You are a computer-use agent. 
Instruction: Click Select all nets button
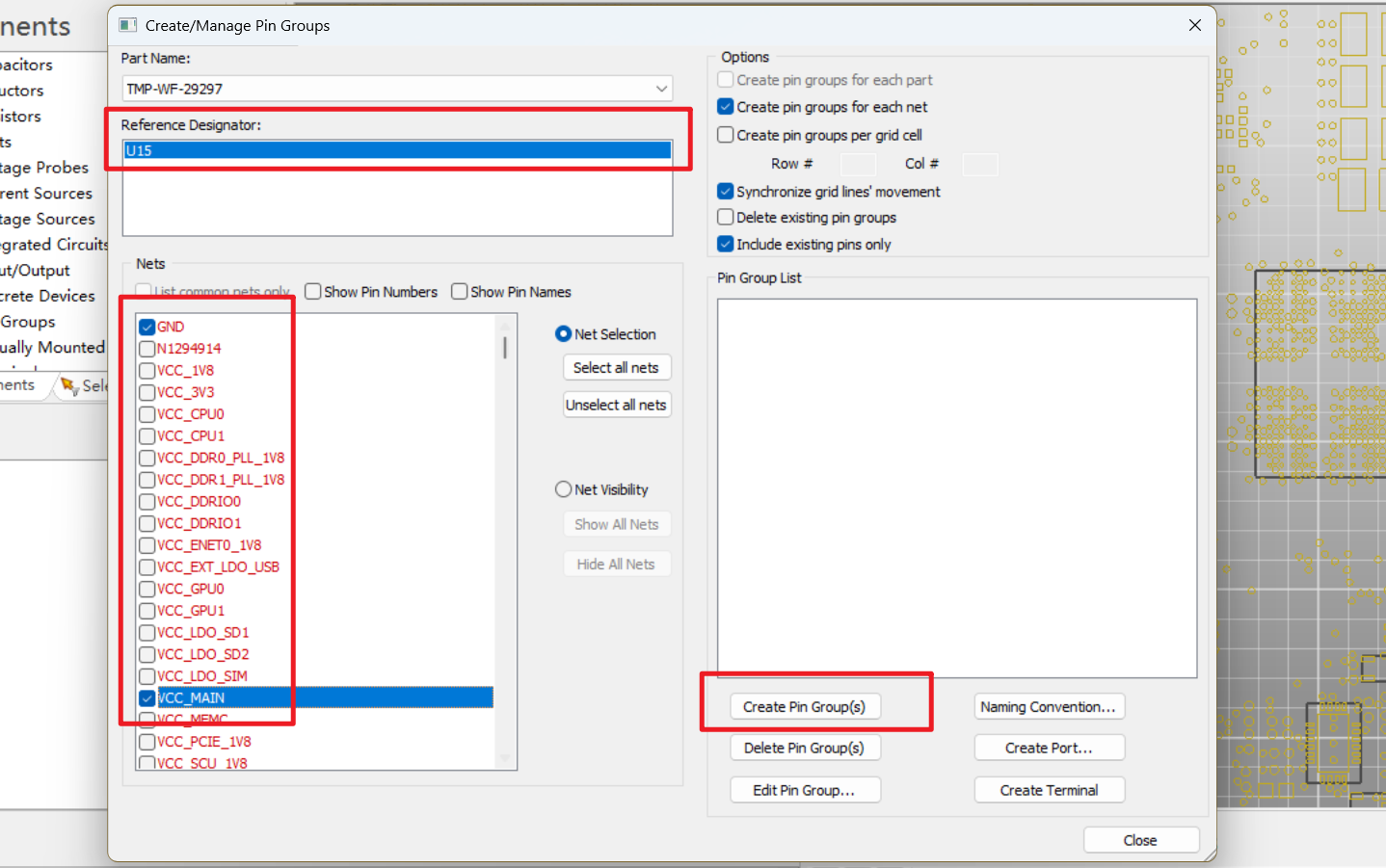(x=617, y=368)
